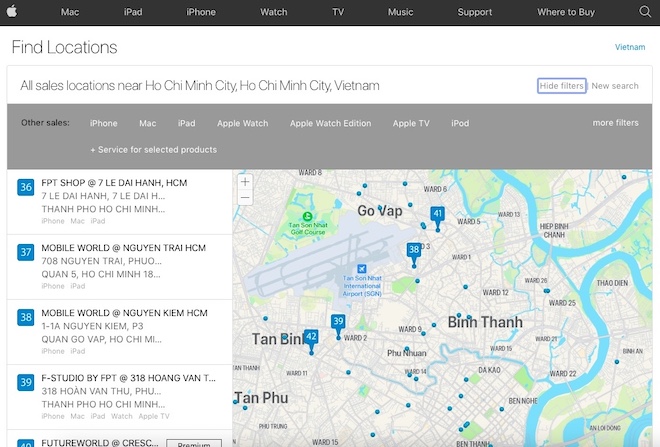Click the HIEP BINH CHANH map label
The width and height of the screenshot is (660, 447).
pyautogui.click(x=554, y=231)
